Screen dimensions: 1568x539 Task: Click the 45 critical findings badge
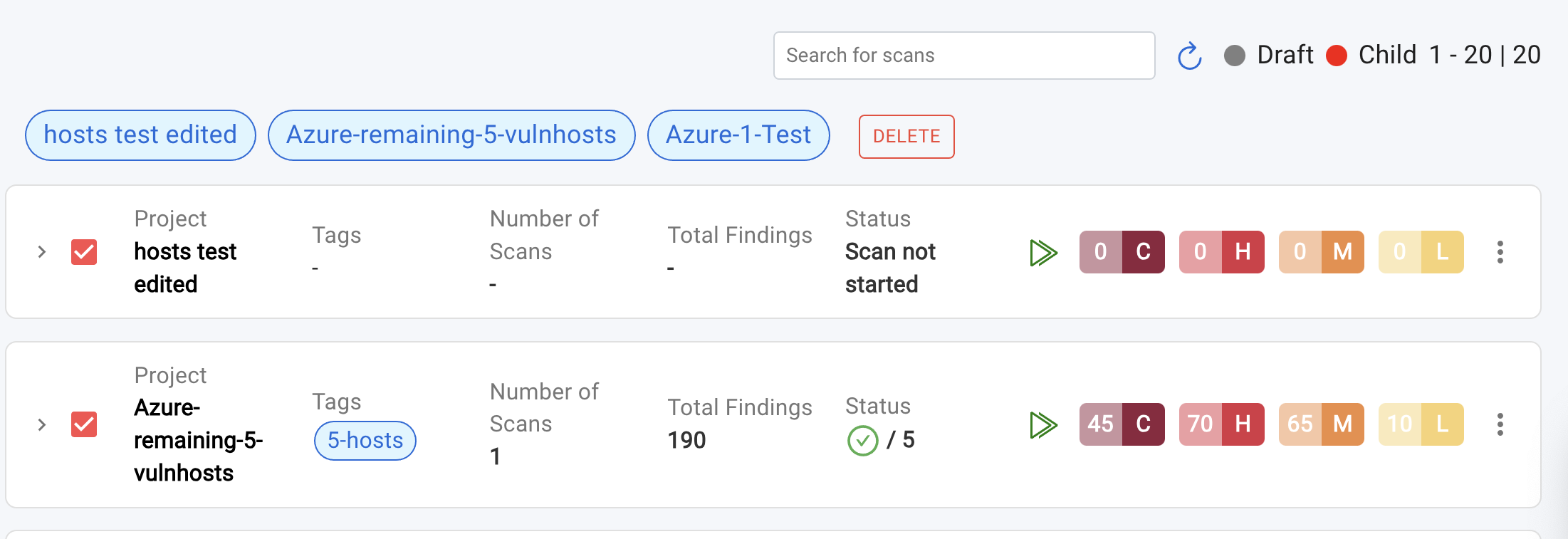(x=1122, y=424)
